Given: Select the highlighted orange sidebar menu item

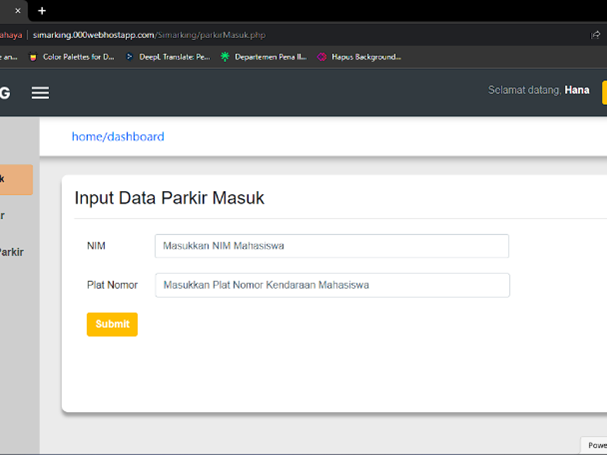Looking at the screenshot, I should pyautogui.click(x=16, y=180).
